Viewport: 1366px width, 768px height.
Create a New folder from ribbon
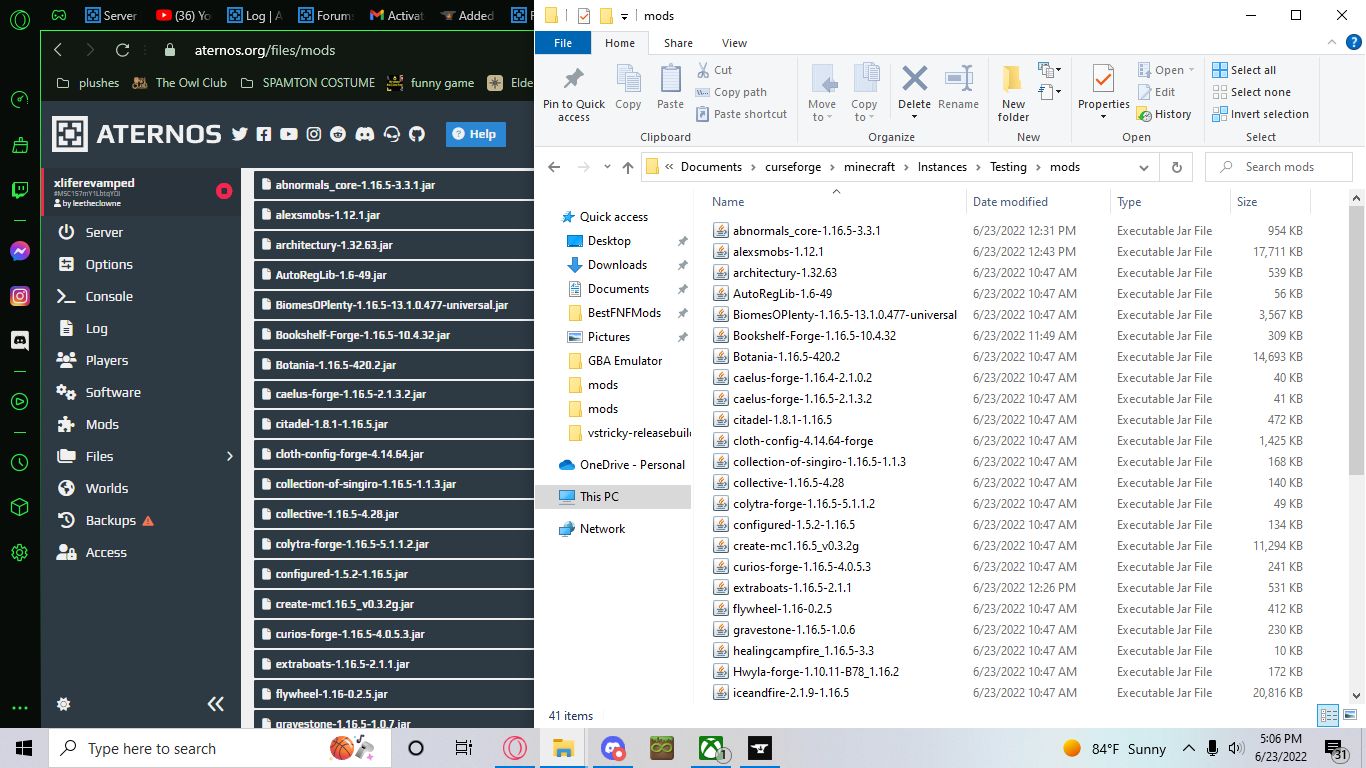1013,94
